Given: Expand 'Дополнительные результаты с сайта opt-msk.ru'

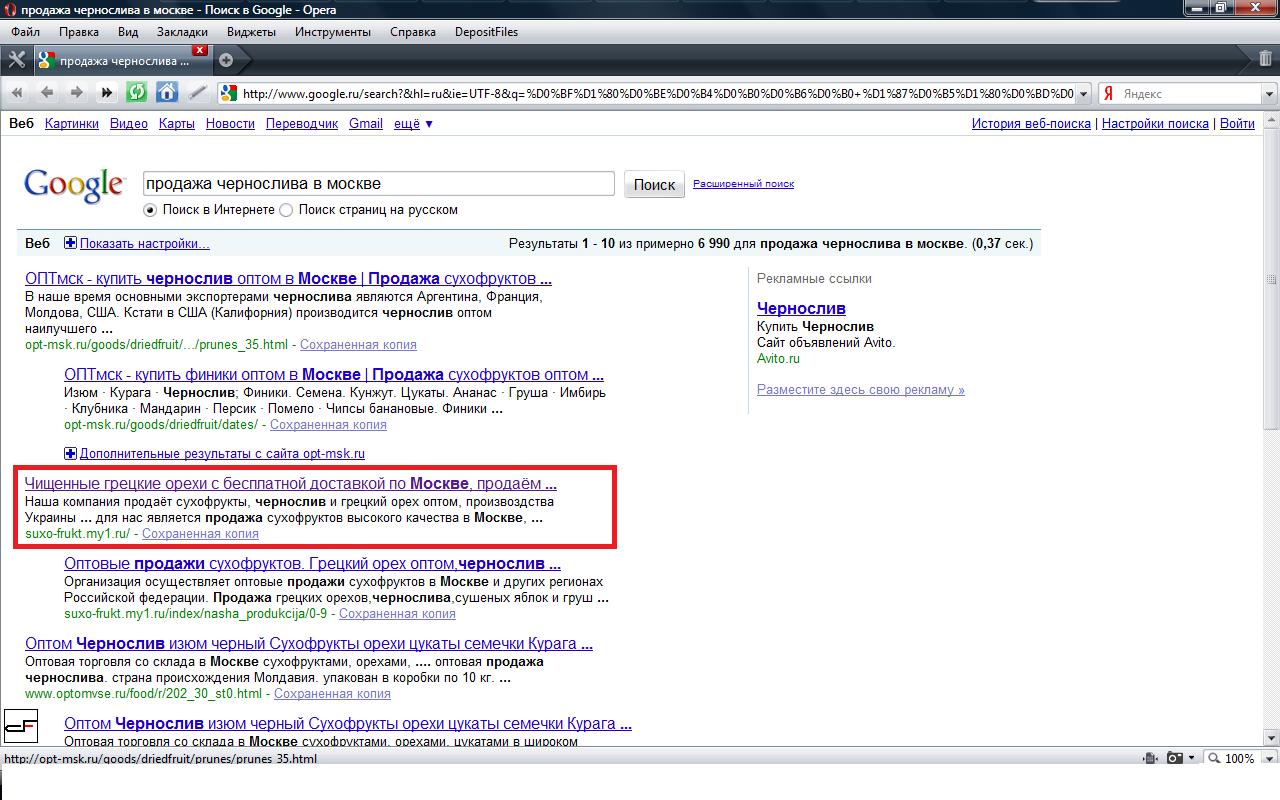Looking at the screenshot, I should (x=222, y=453).
